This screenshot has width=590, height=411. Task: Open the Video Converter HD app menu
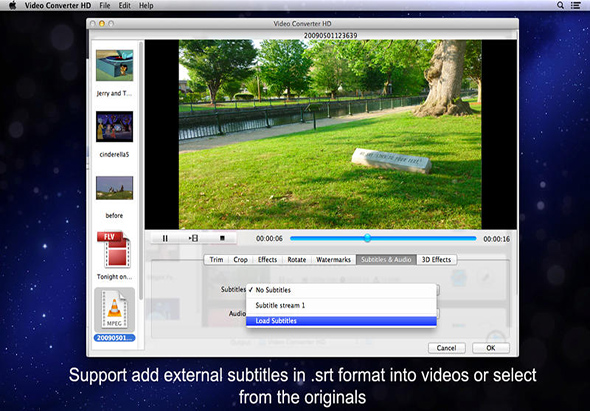(x=58, y=5)
